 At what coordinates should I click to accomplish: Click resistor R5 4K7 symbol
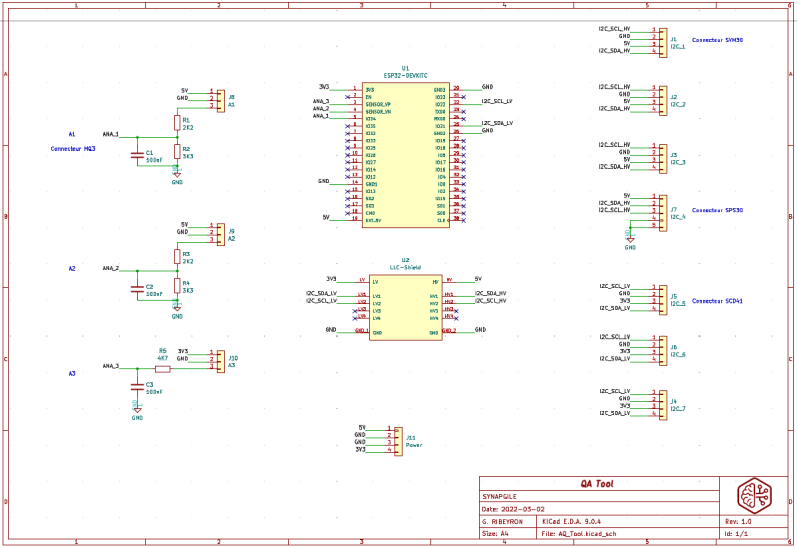click(x=162, y=368)
